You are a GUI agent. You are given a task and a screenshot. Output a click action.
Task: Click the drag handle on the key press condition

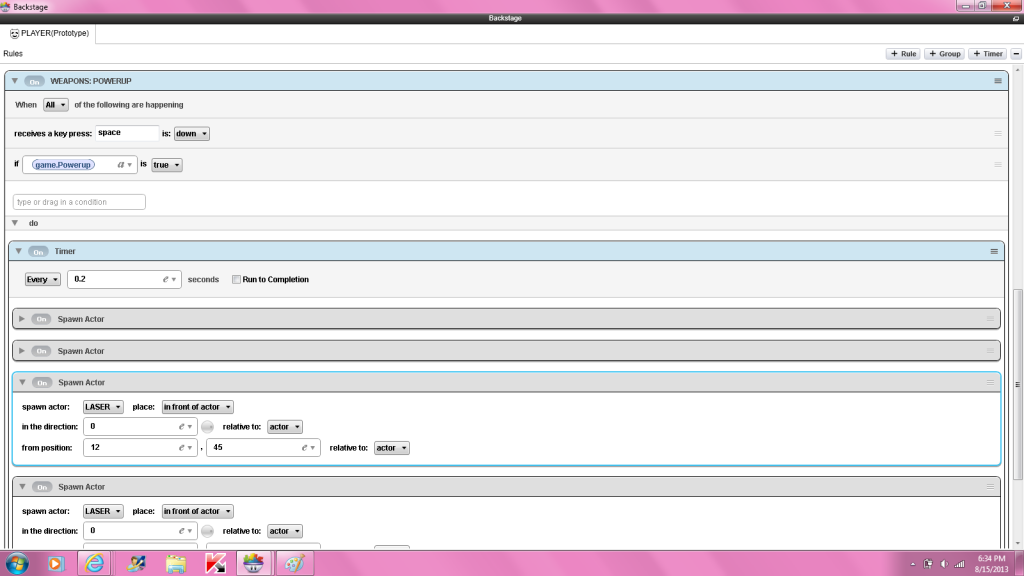[997, 133]
